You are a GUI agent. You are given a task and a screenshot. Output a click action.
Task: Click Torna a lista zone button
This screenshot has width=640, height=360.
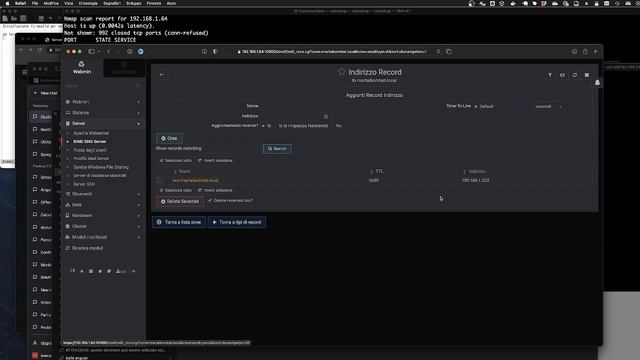click(179, 222)
